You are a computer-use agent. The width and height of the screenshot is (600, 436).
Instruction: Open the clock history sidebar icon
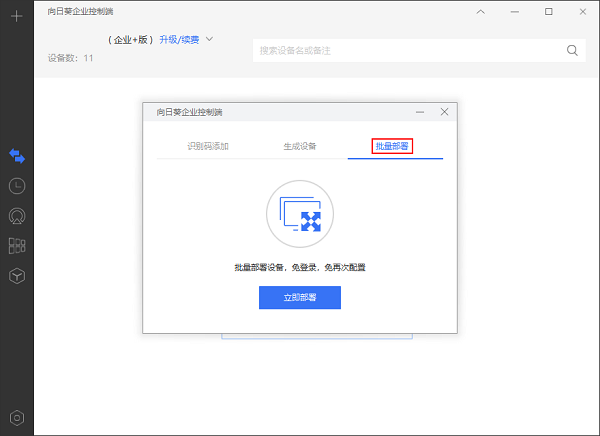[x=16, y=186]
